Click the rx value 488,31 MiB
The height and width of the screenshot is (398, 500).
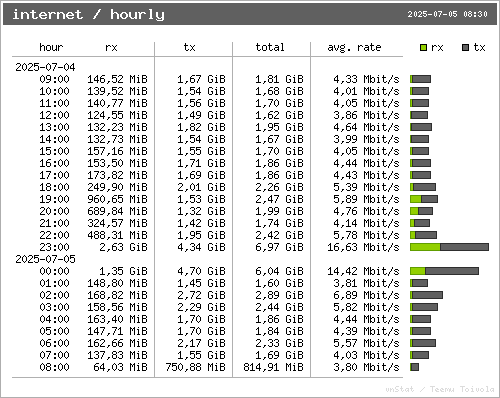117,235
